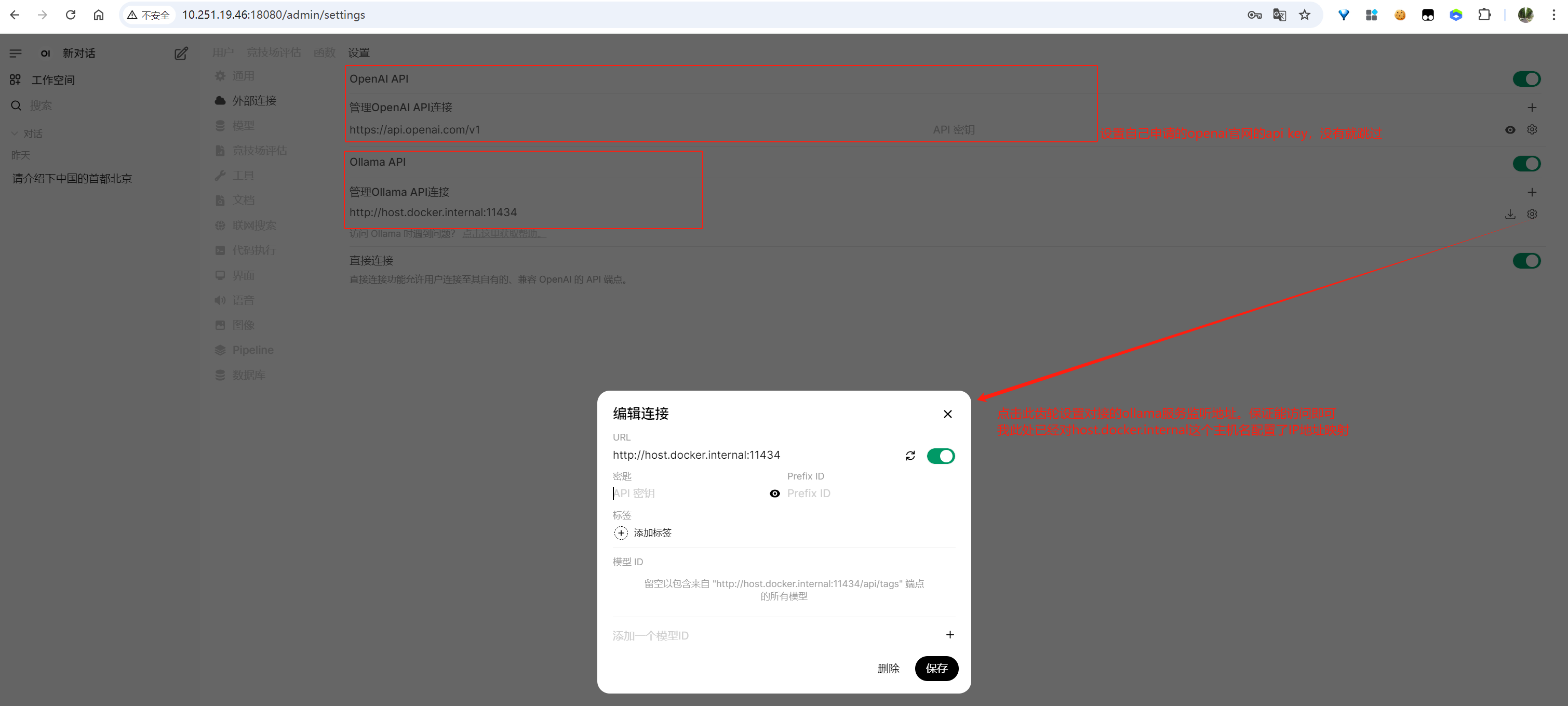Toggle the connection enable switch in dialog
Image resolution: width=1568 pixels, height=706 pixels.
coord(941,456)
